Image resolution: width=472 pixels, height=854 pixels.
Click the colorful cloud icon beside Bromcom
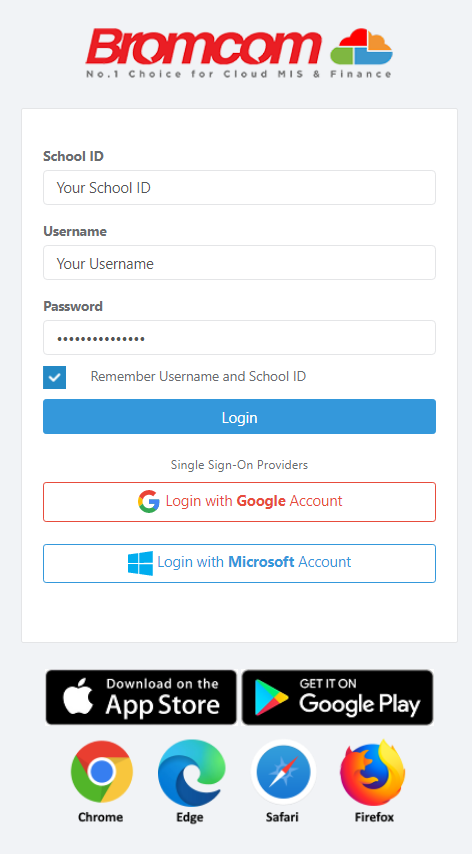coord(361,47)
